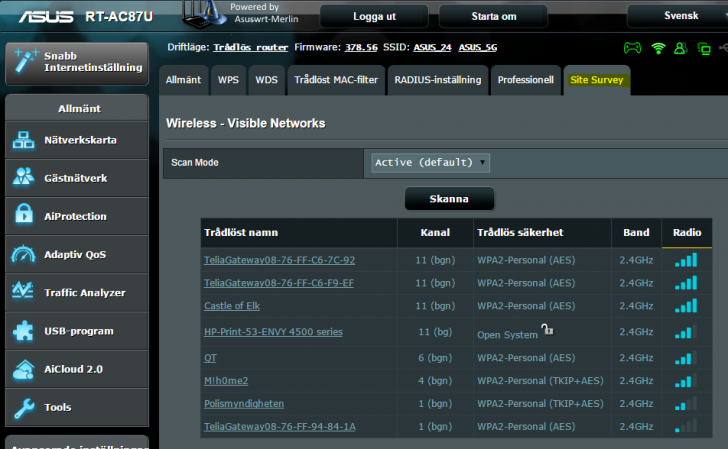Screen dimensions: 728x449
Task: Click the Trådlös router mode link
Action: [250, 47]
